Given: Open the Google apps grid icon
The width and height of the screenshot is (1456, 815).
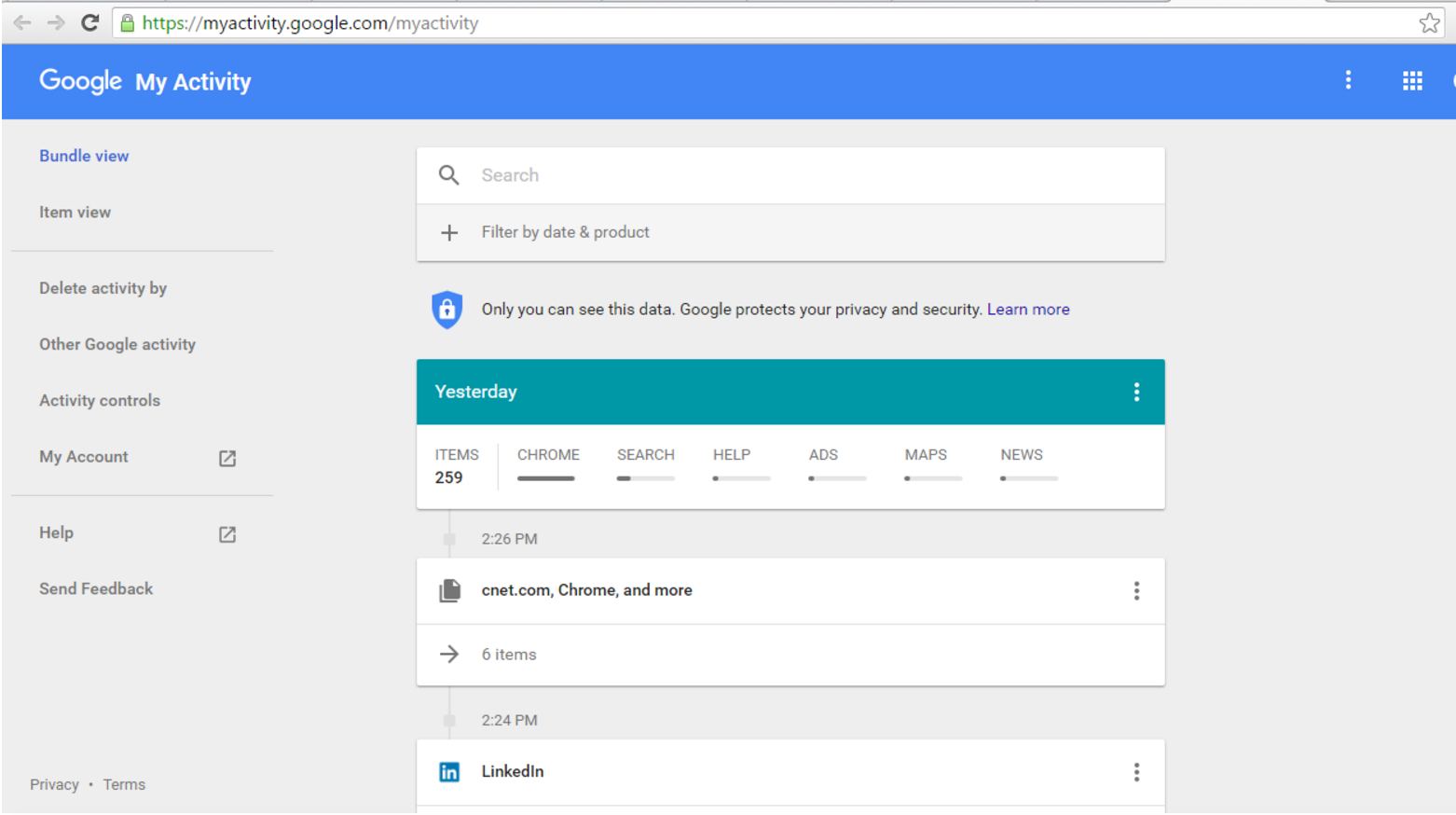Looking at the screenshot, I should tap(1411, 81).
